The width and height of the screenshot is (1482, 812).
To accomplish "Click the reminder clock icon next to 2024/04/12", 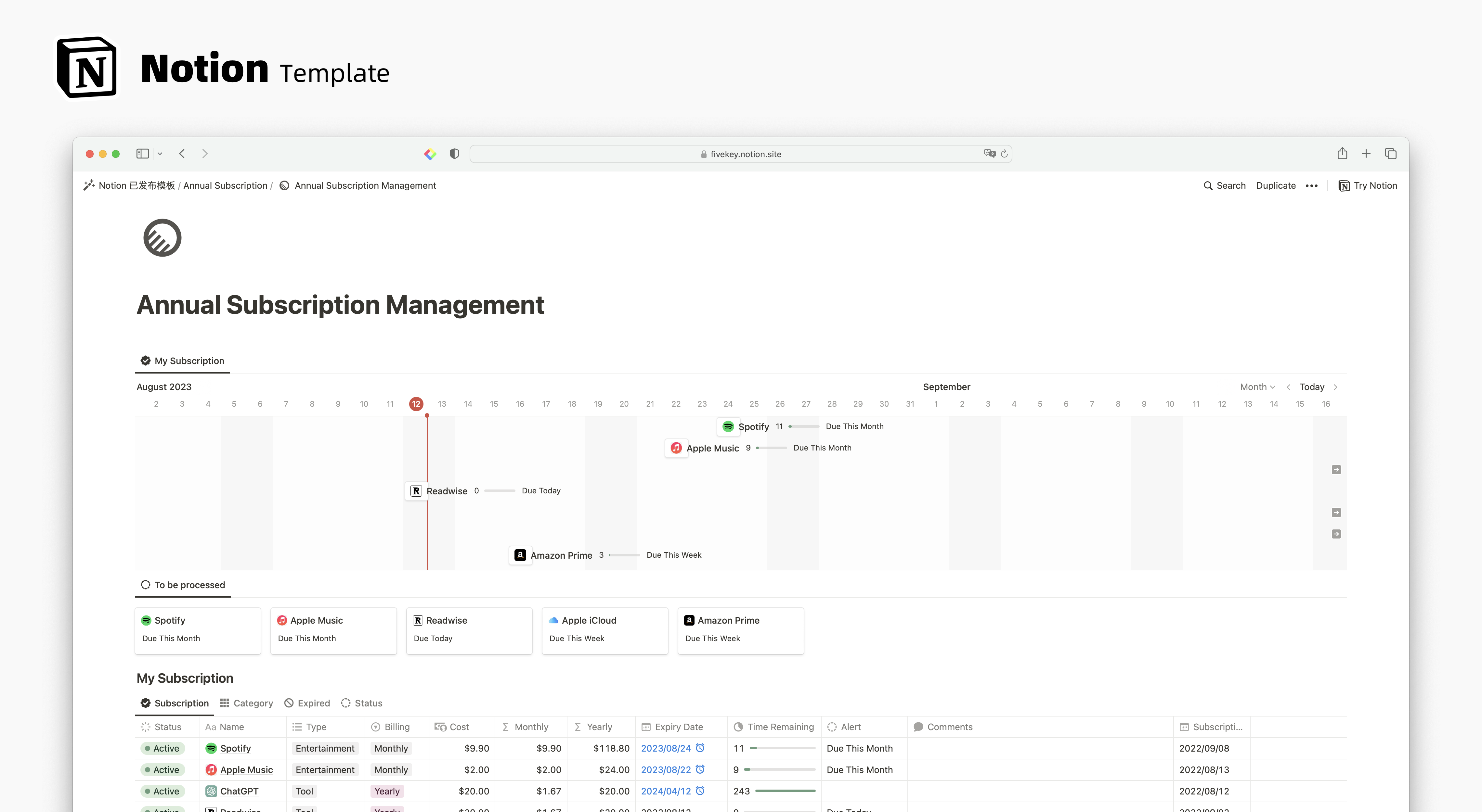I will tap(700, 791).
